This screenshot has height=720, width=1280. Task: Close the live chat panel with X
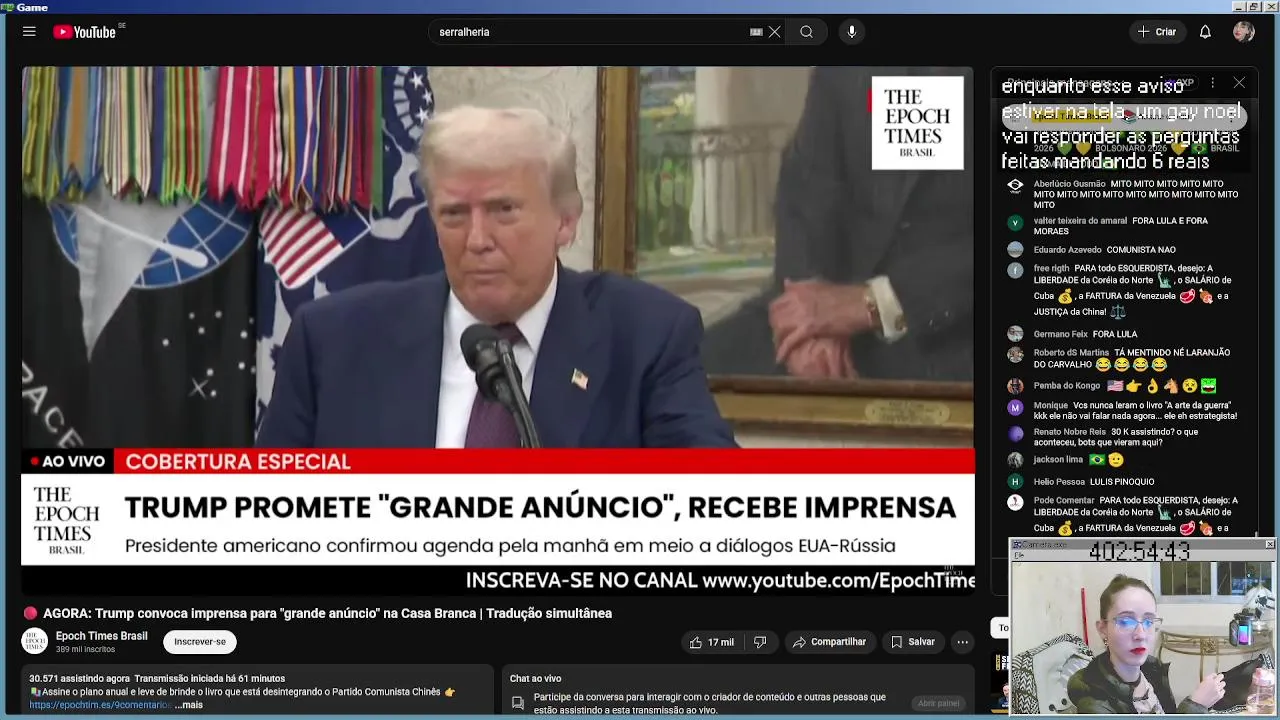[1239, 83]
